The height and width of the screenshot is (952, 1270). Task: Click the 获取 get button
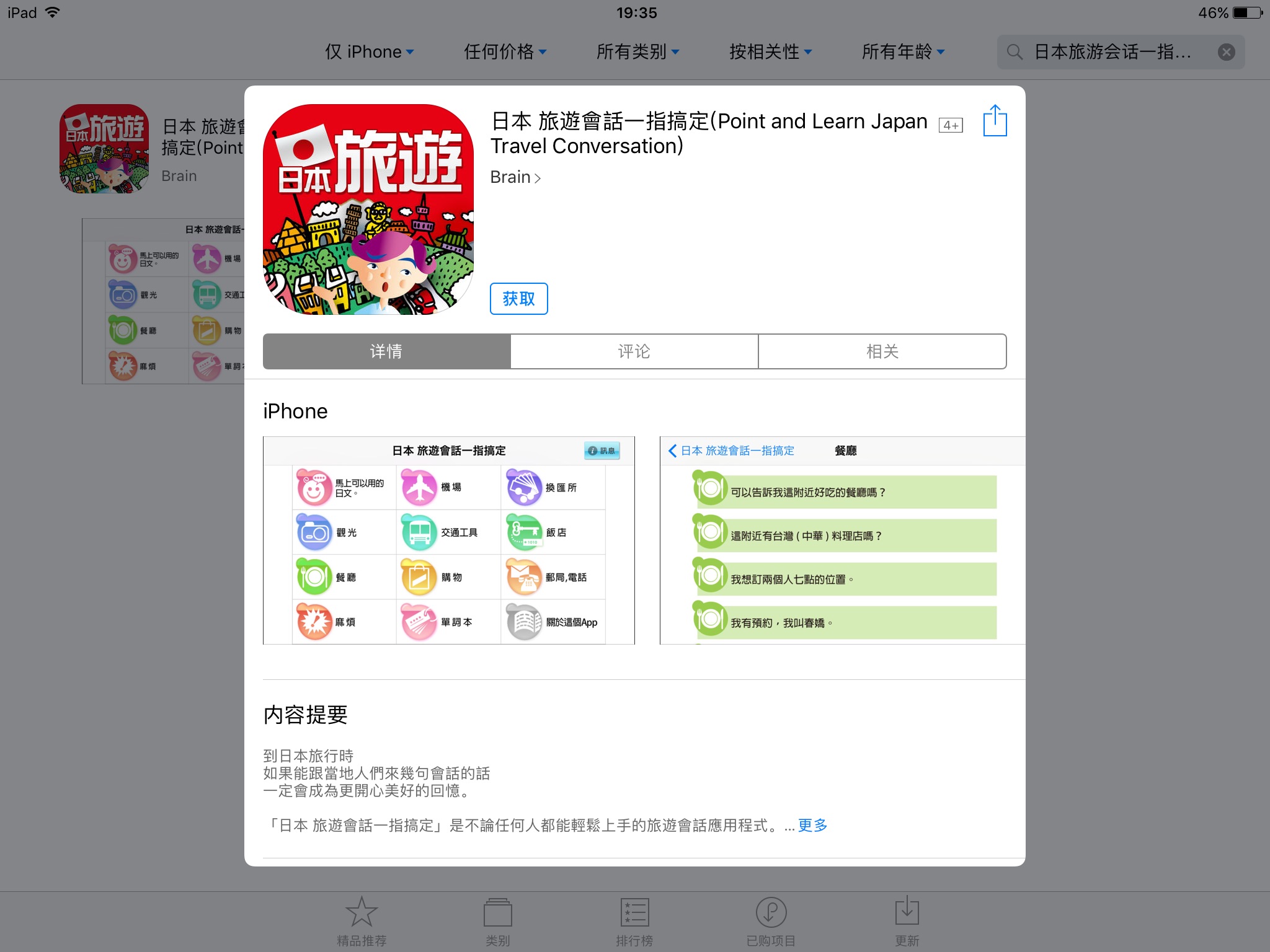(518, 299)
